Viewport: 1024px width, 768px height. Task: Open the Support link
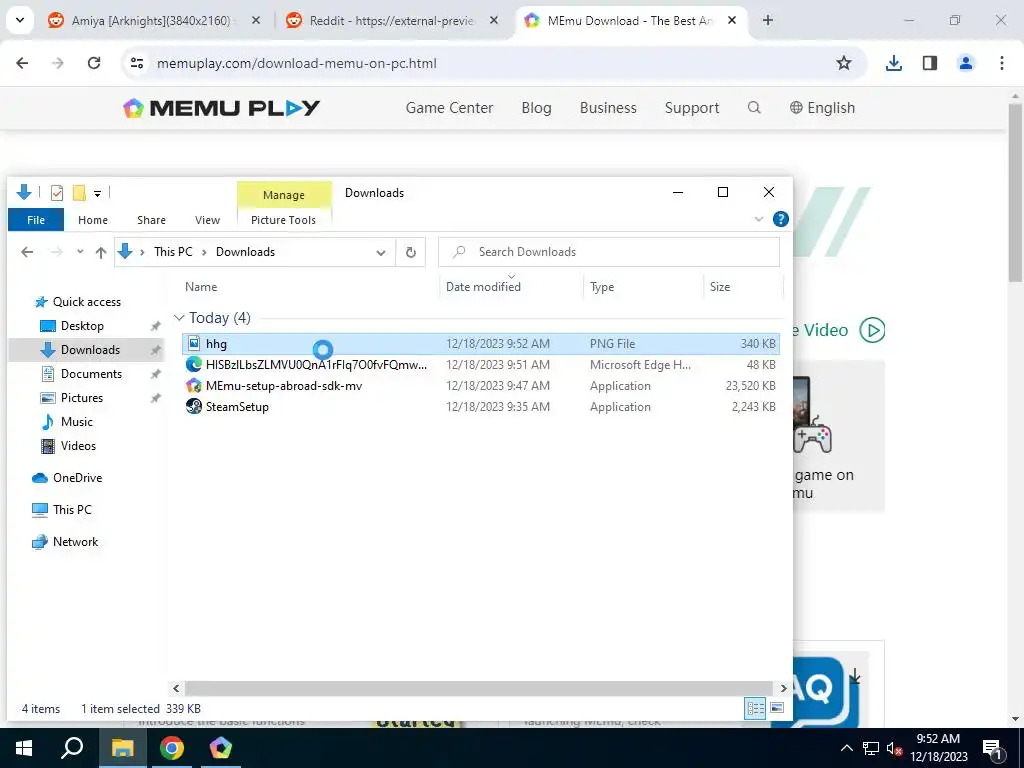692,108
